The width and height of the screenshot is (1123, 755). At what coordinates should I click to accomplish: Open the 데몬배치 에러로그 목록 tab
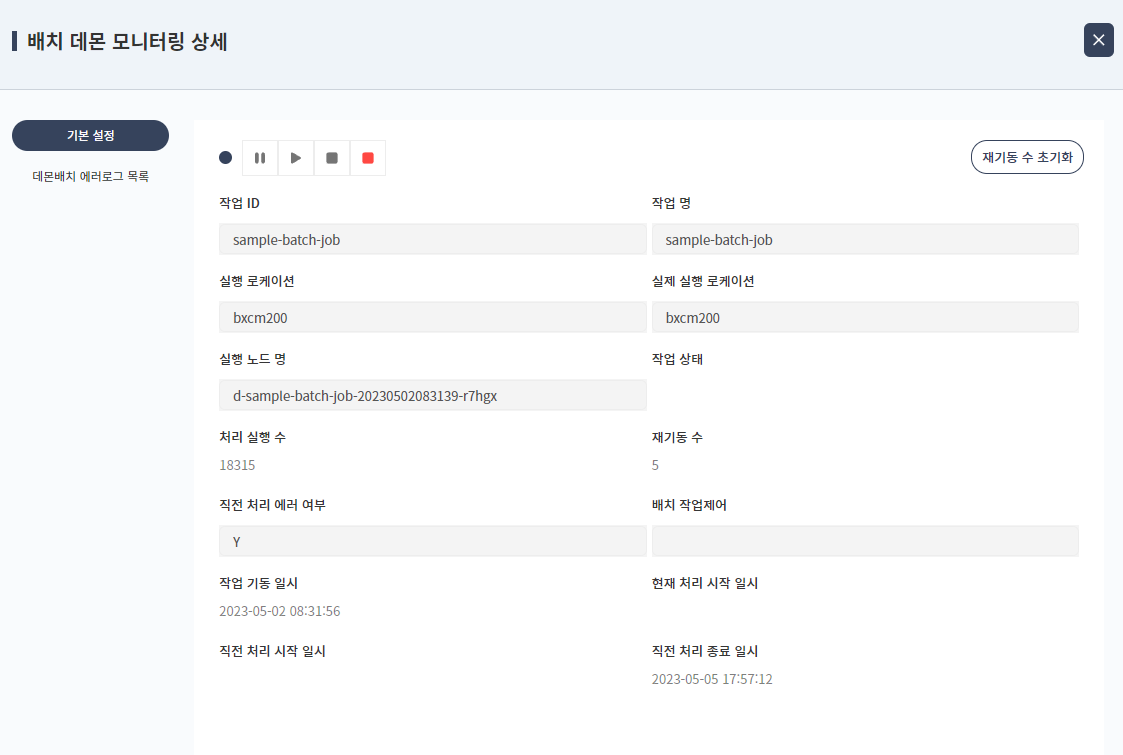pyautogui.click(x=90, y=177)
